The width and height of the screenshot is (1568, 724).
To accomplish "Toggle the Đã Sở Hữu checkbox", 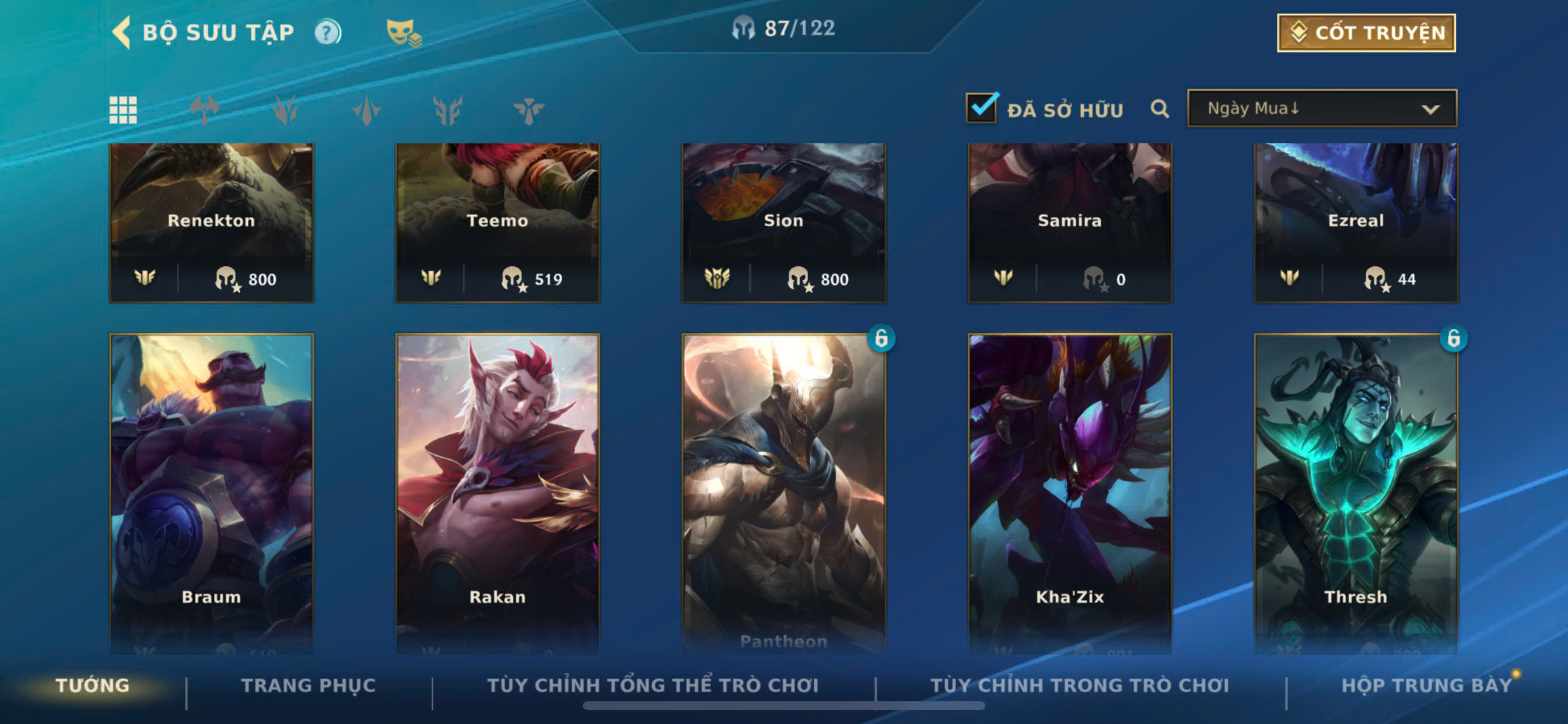I will point(981,108).
